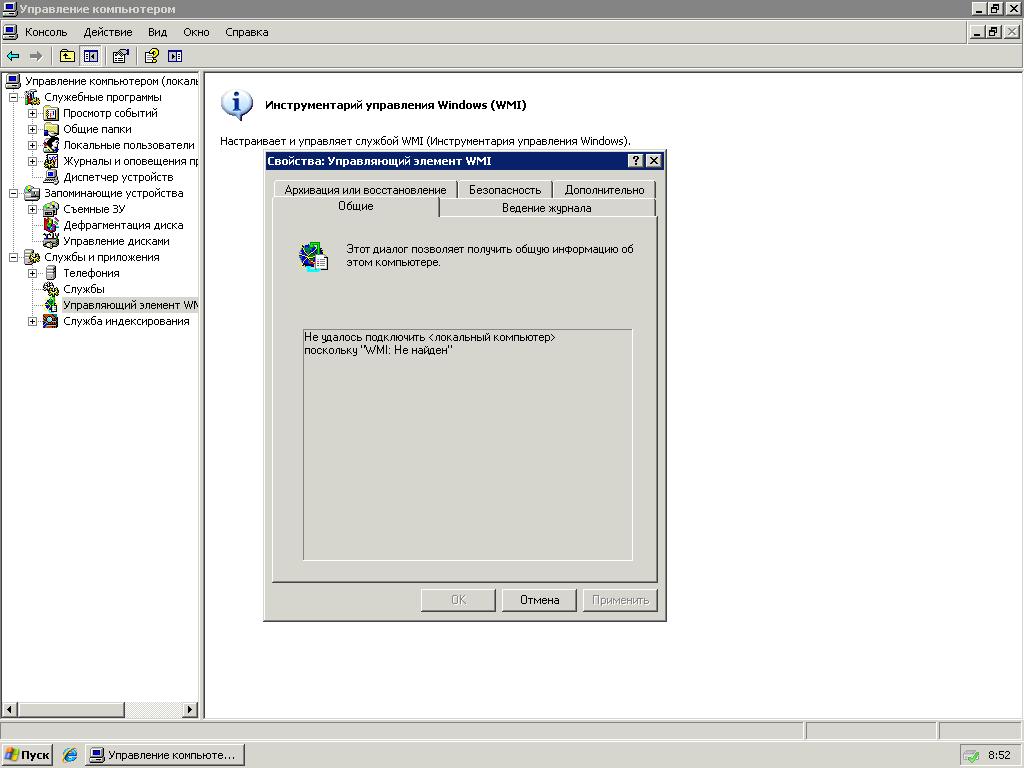This screenshot has width=1024, height=768.
Task: Collapse the Службы и приложения node
Action: pos(13,257)
